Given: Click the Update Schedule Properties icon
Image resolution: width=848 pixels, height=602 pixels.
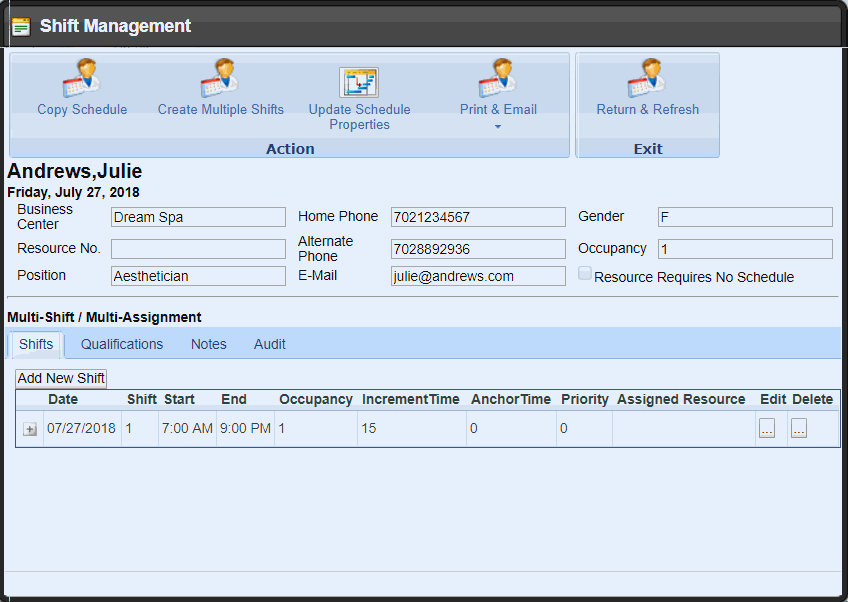Looking at the screenshot, I should tap(359, 82).
